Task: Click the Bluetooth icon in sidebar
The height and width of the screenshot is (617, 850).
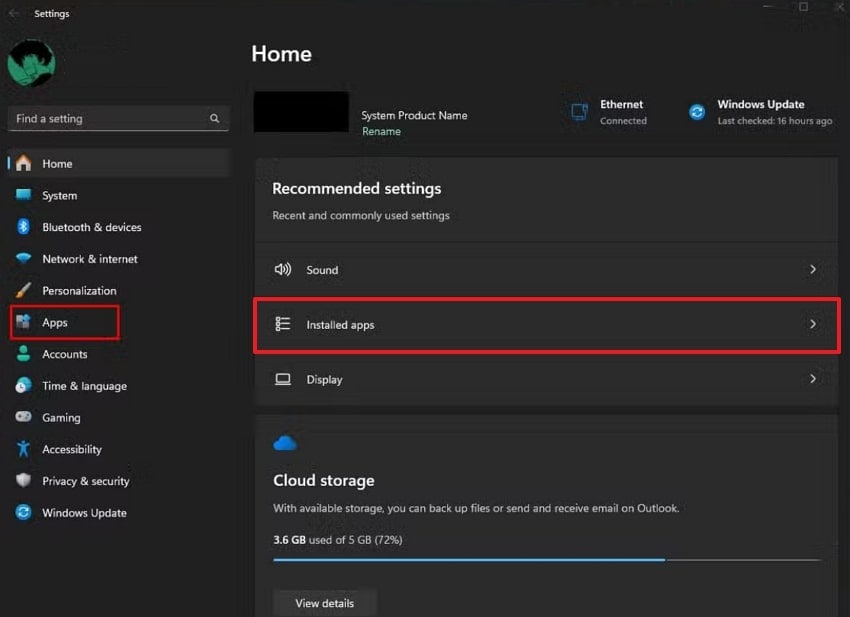Action: [23, 227]
